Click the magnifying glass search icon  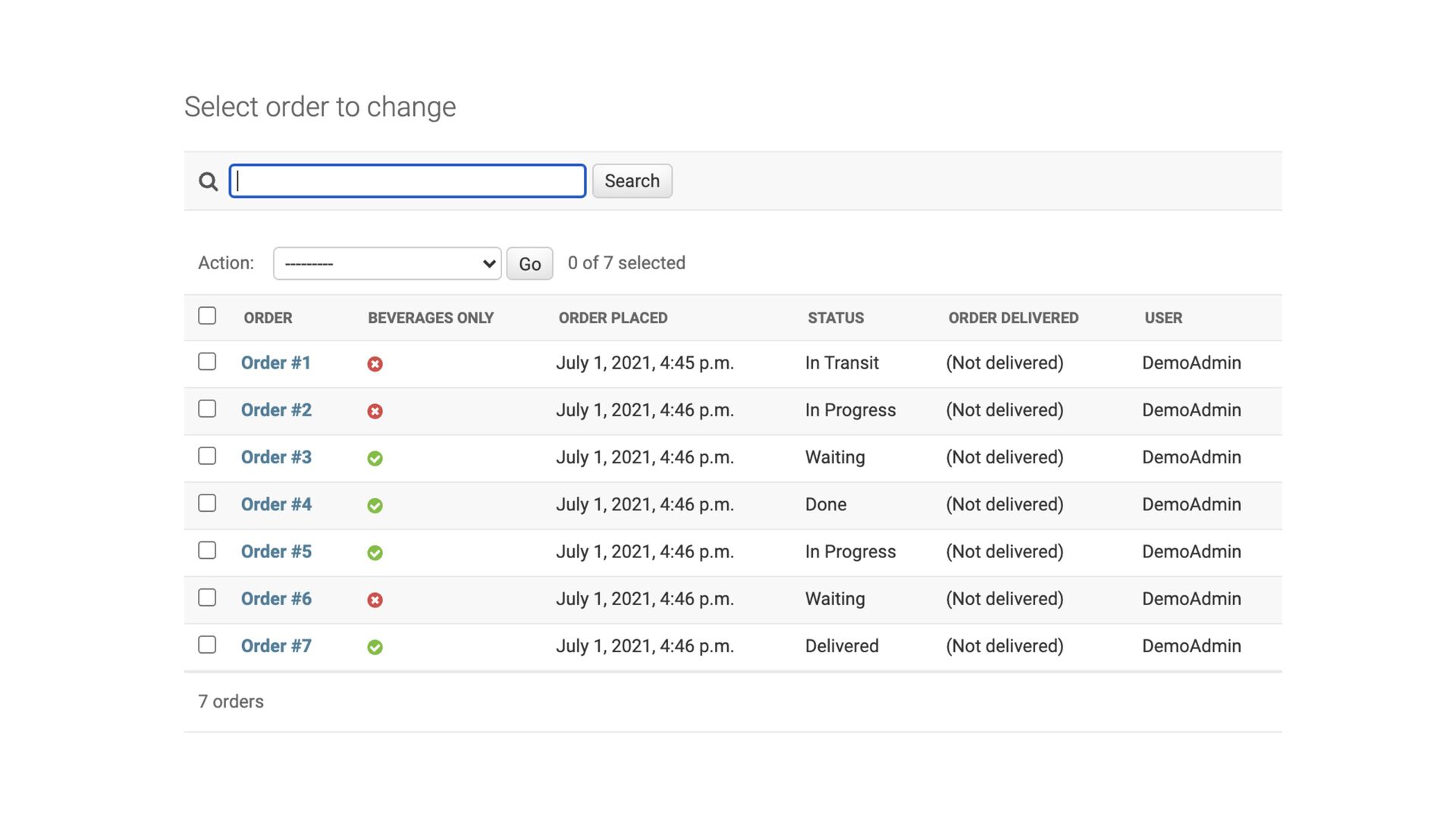coord(208,181)
